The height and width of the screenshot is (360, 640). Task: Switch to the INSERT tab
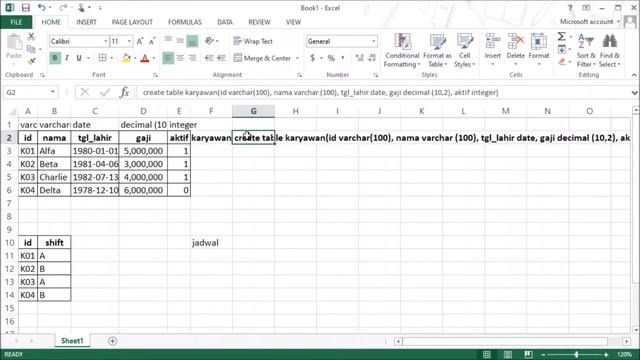(86, 22)
